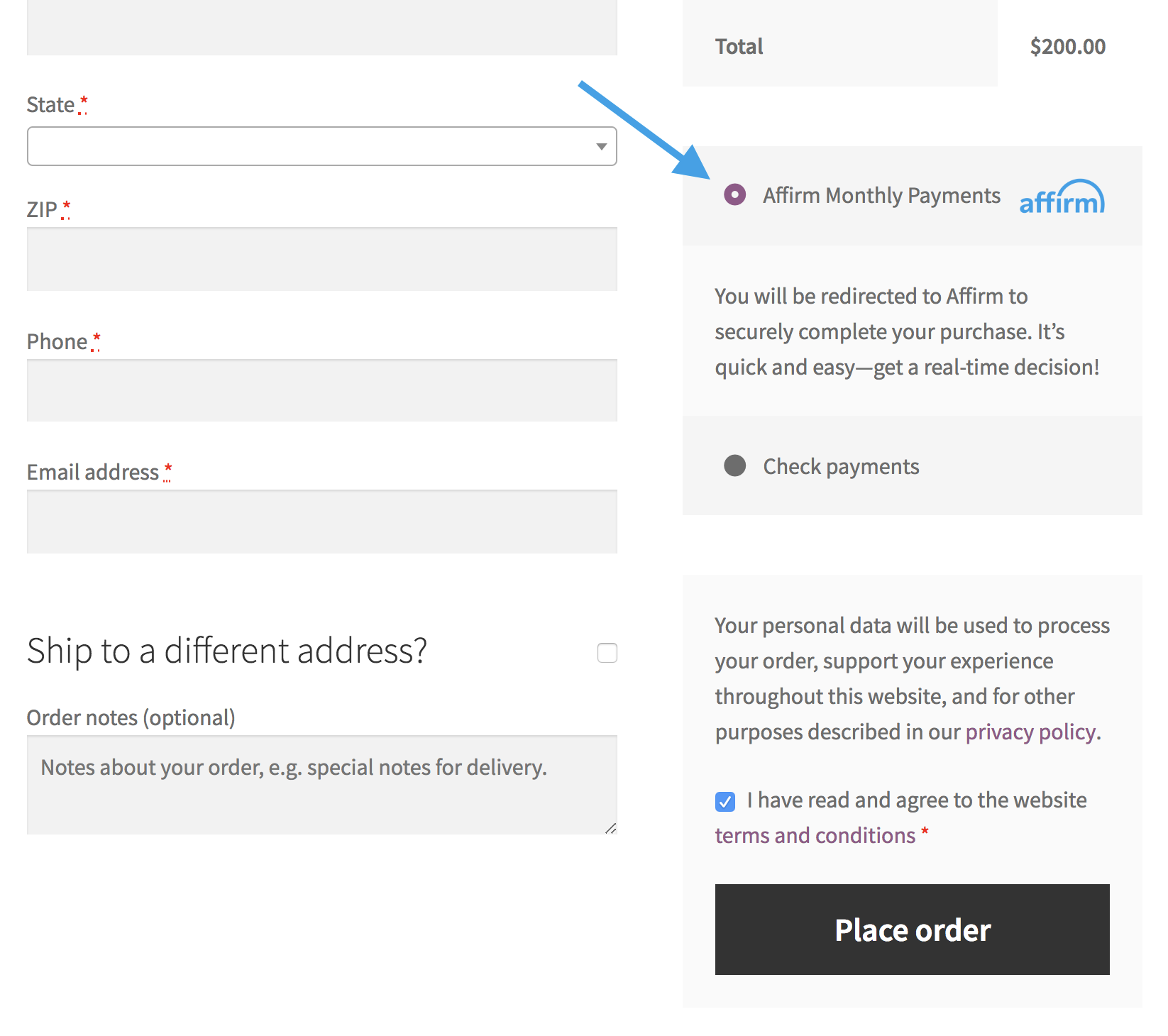
Task: Uncheck terms and conditions agreement checkbox
Action: (725, 802)
